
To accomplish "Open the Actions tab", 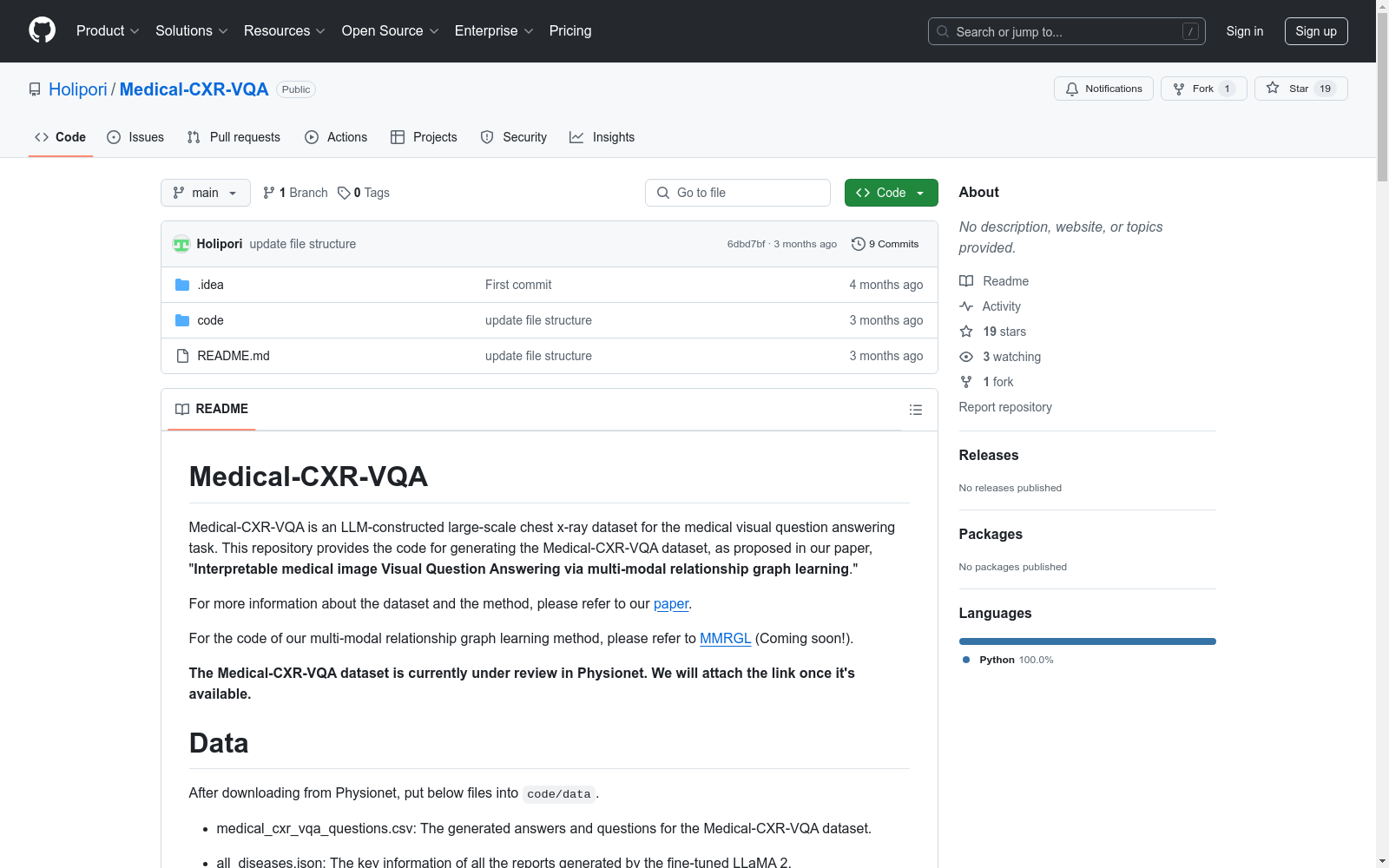I will (x=336, y=137).
